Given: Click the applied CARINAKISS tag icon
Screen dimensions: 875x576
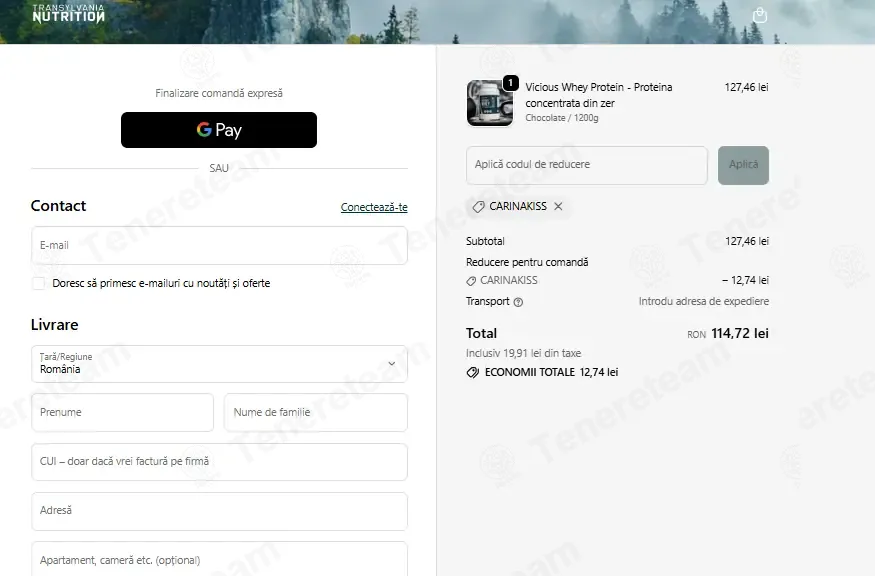Looking at the screenshot, I should (478, 207).
